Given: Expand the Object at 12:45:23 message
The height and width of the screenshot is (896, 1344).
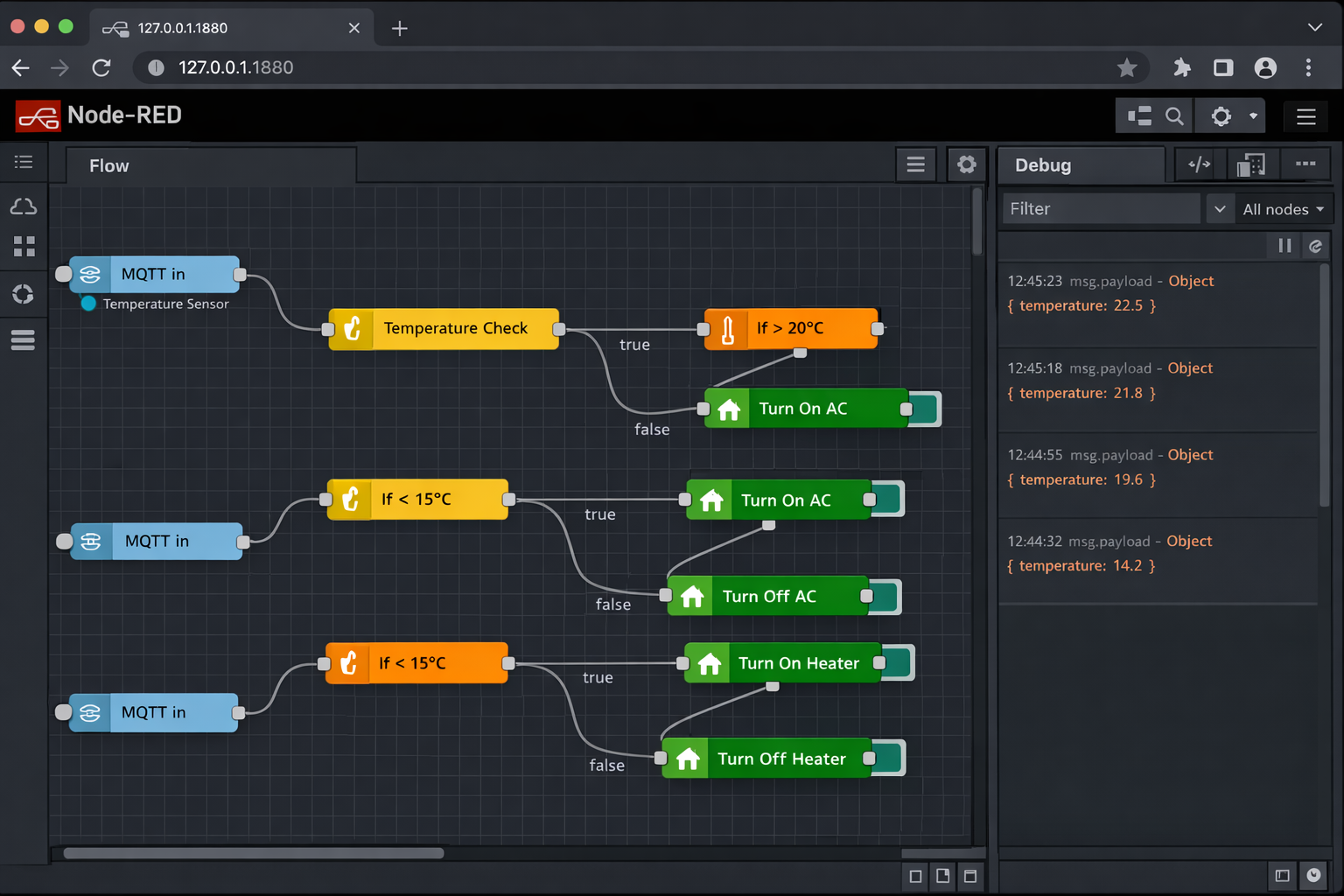Looking at the screenshot, I should 1191,281.
